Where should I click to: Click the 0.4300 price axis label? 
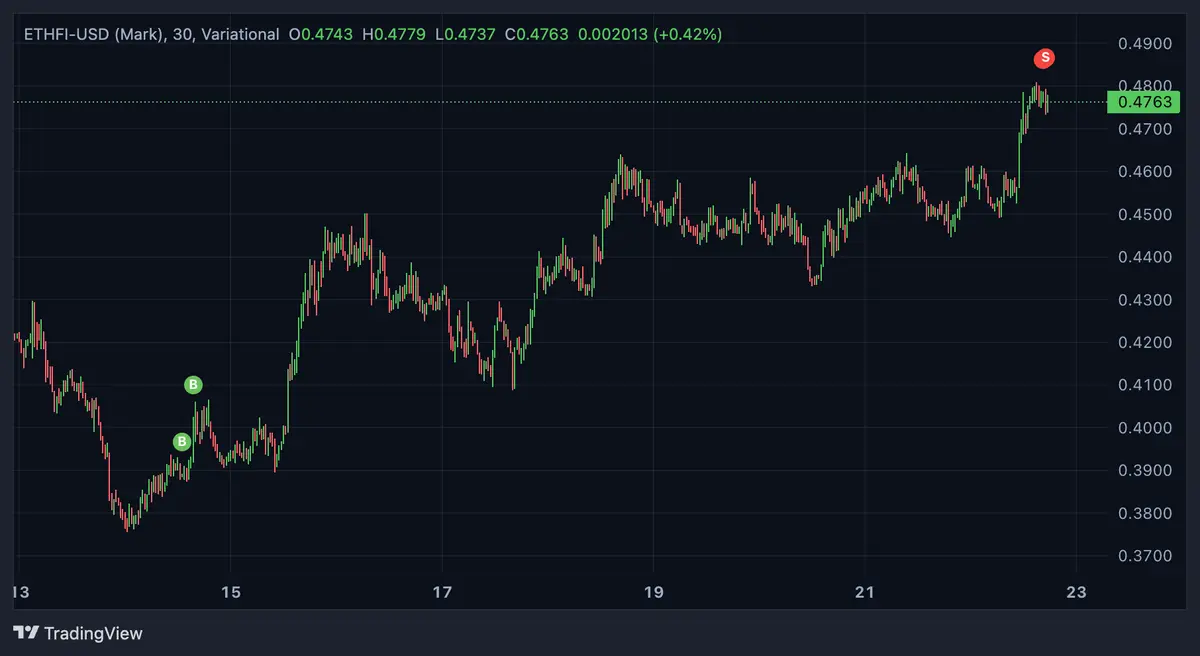click(1146, 300)
